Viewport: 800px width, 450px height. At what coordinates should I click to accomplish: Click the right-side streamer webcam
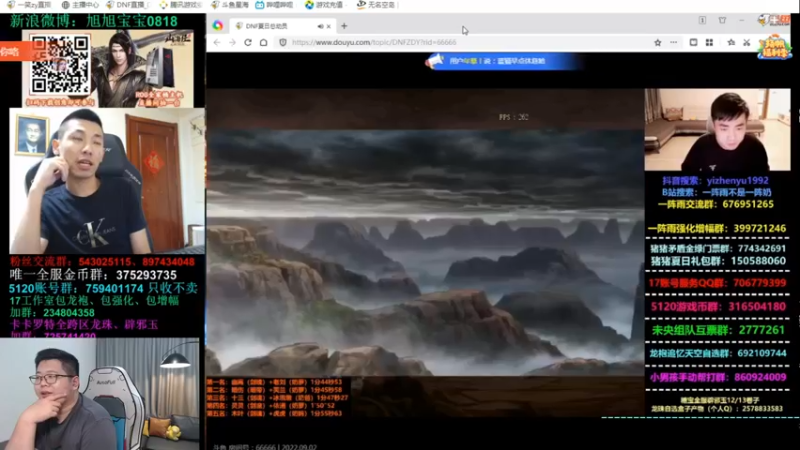click(717, 130)
